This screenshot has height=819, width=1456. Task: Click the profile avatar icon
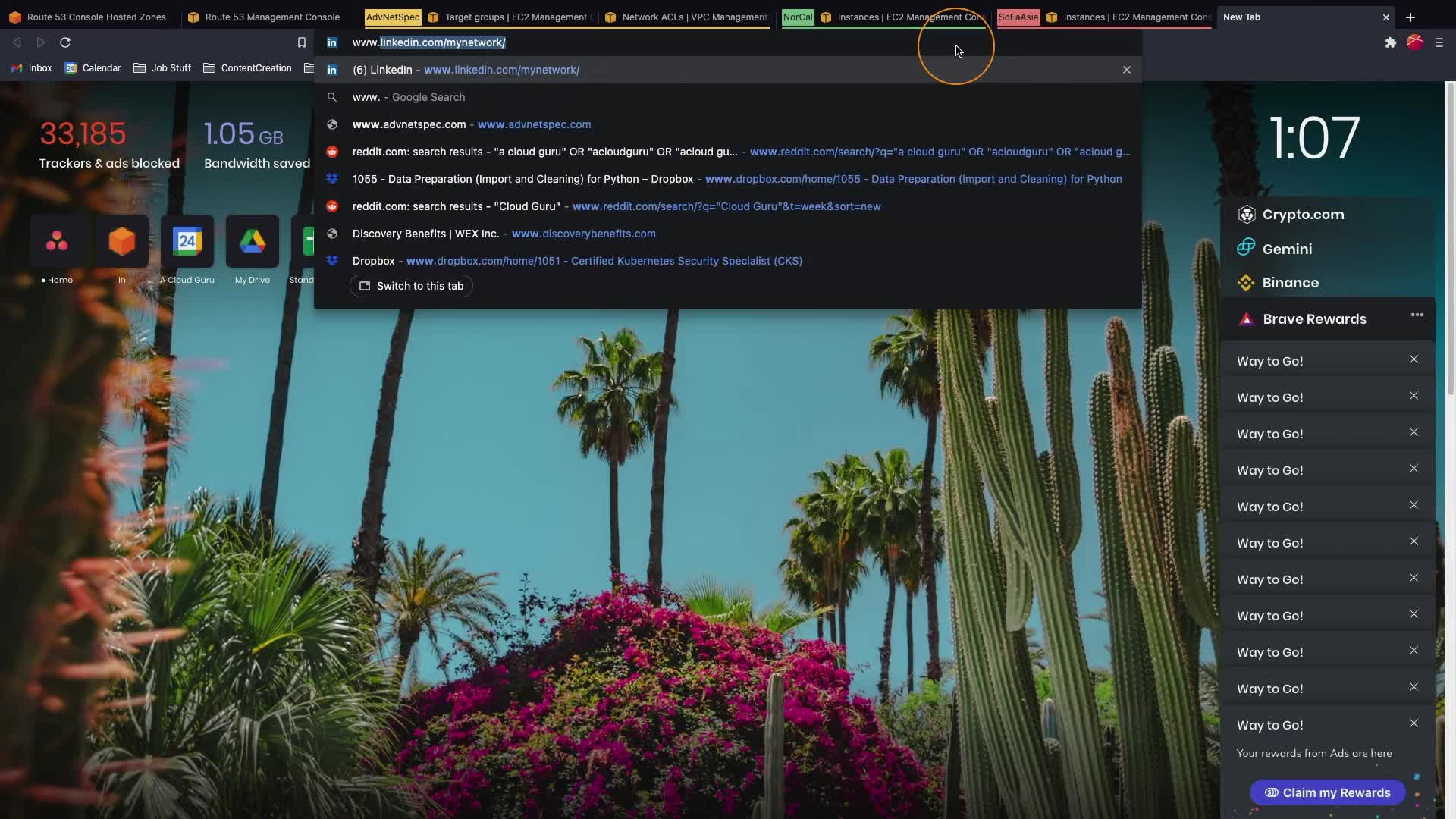(1414, 42)
